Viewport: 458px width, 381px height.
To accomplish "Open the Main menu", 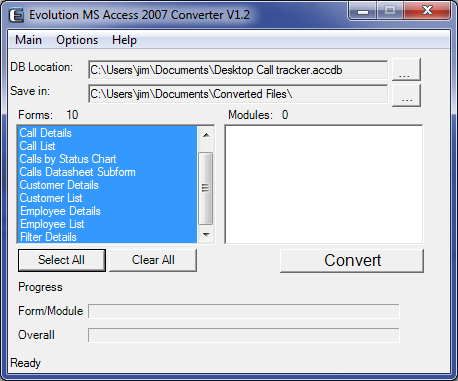I will tap(28, 40).
